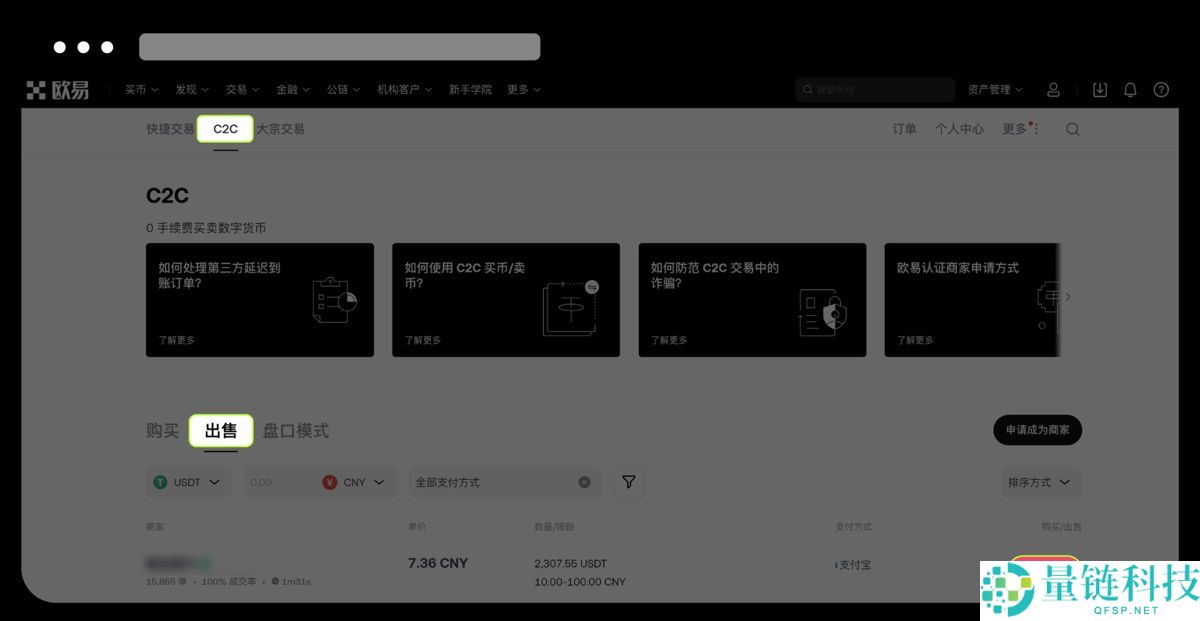
Task: Click the 申请成为商家 button
Action: [x=1037, y=430]
